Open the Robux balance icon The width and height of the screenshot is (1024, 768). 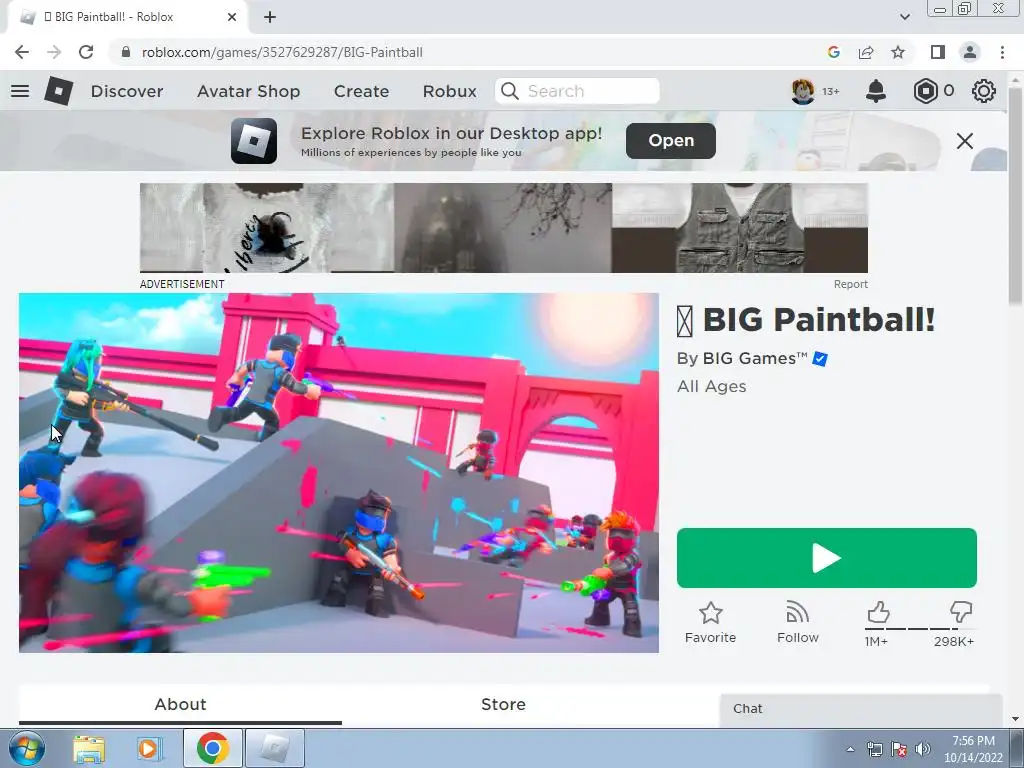(x=925, y=91)
